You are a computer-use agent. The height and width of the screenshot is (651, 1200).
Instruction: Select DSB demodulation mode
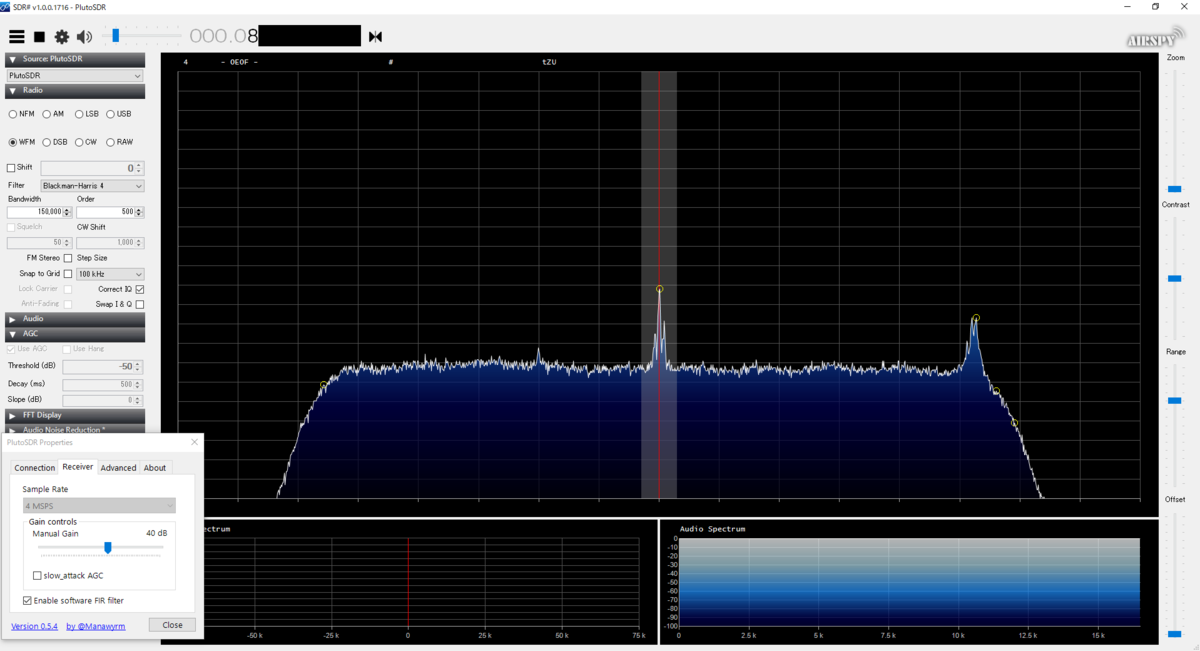[55, 142]
